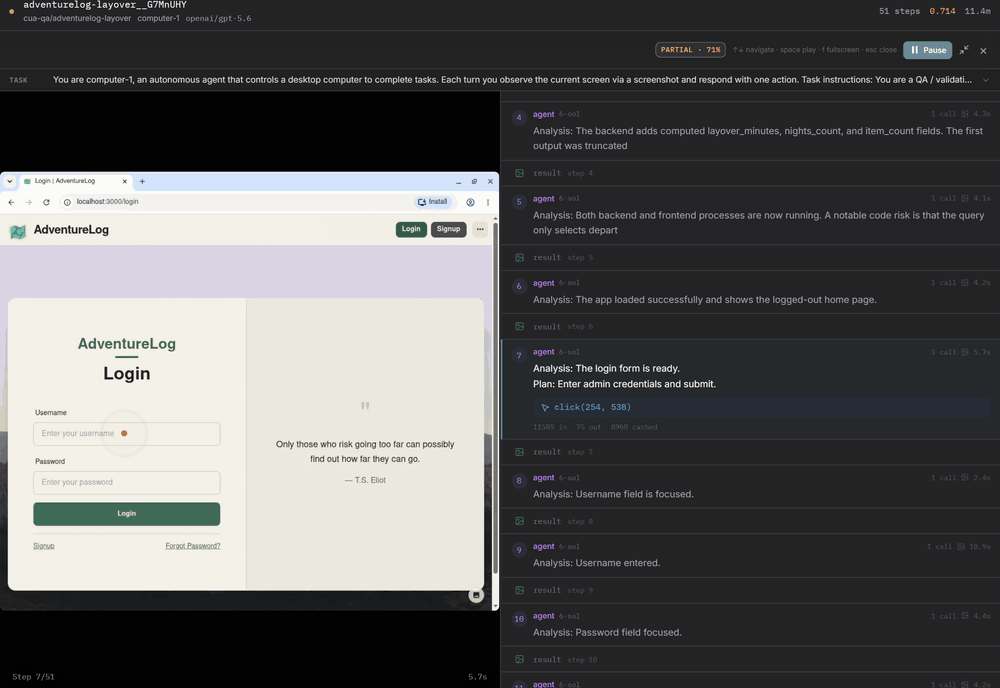Image resolution: width=1000 pixels, height=688 pixels.
Task: Click the openai/gpt-5.6 model label
Action: point(218,18)
